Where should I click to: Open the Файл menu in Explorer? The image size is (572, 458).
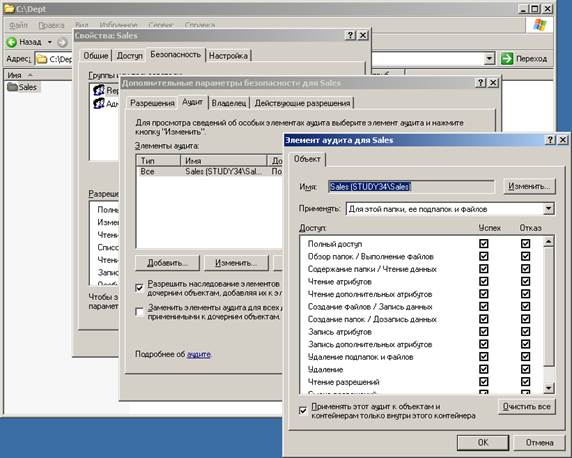[x=19, y=25]
